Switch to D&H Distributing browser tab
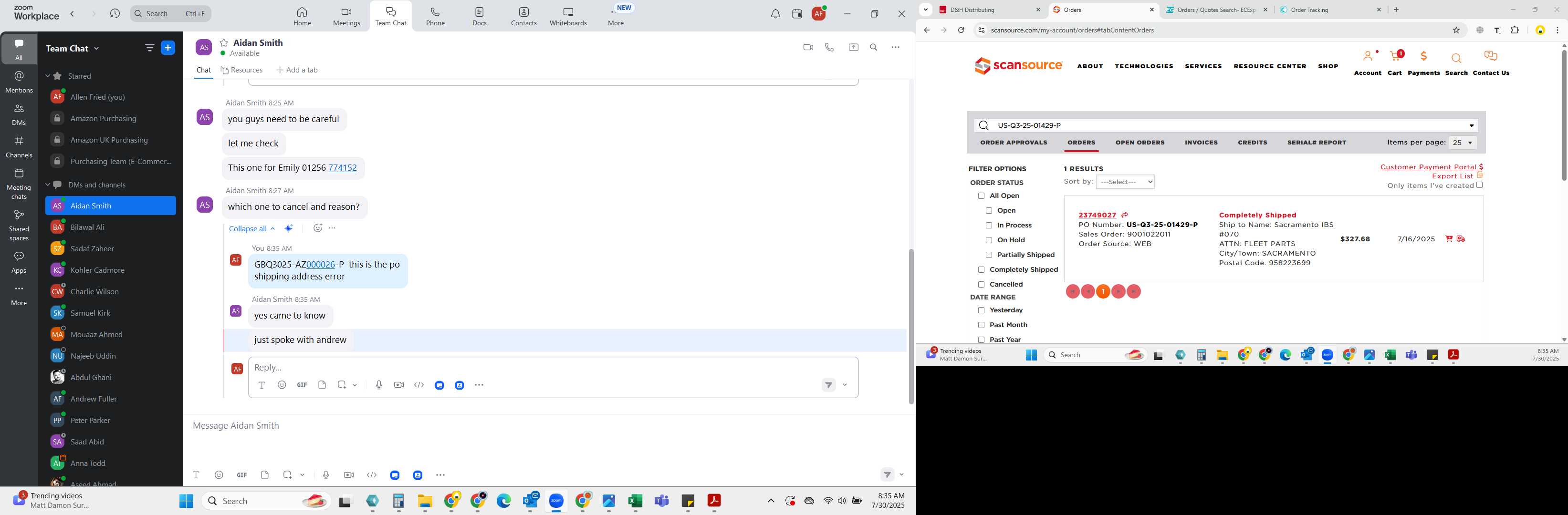The height and width of the screenshot is (515, 1568). 989,10
